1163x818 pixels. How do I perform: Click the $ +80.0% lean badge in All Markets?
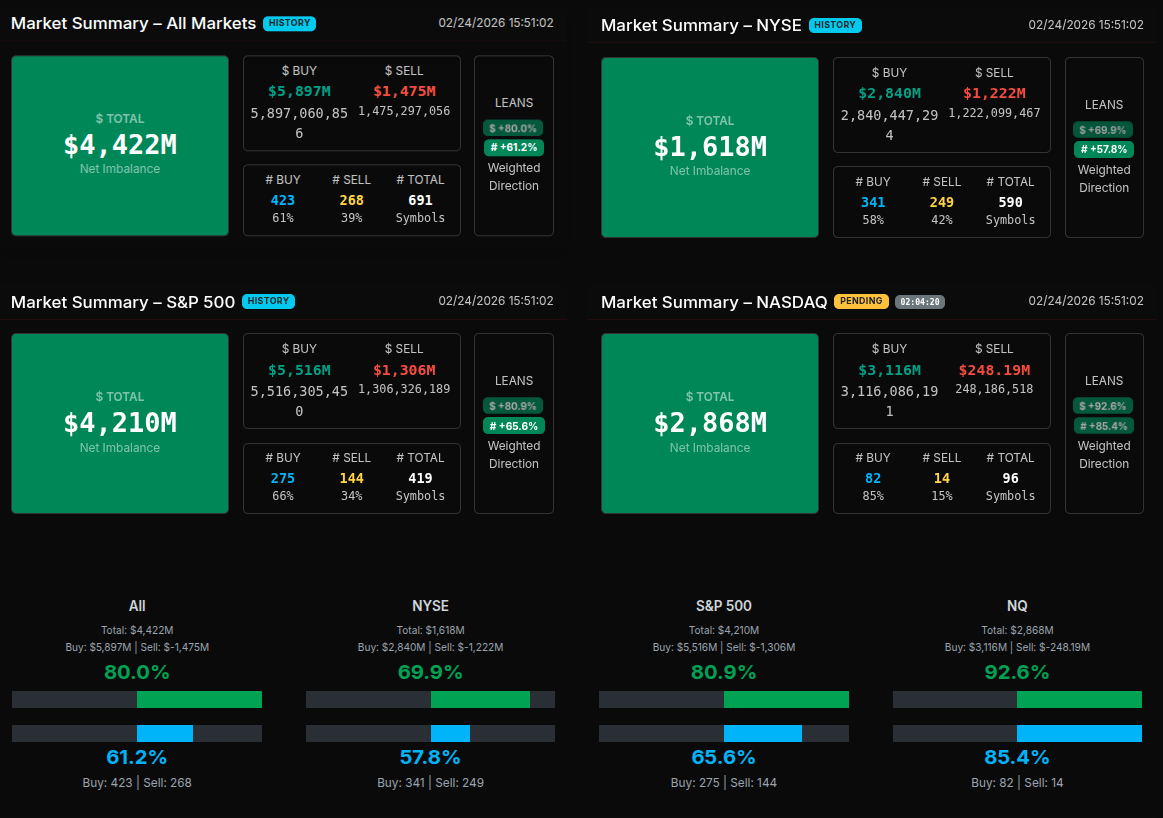(x=513, y=128)
